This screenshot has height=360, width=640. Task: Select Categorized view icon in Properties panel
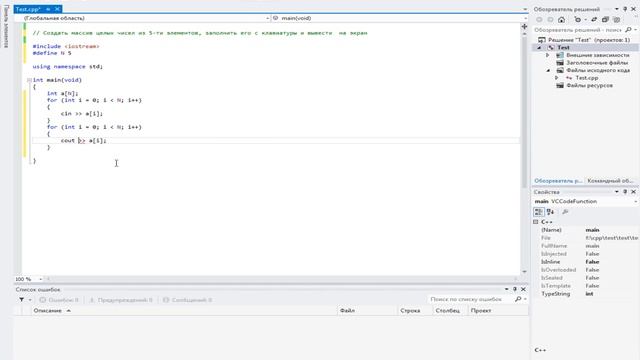(539, 212)
